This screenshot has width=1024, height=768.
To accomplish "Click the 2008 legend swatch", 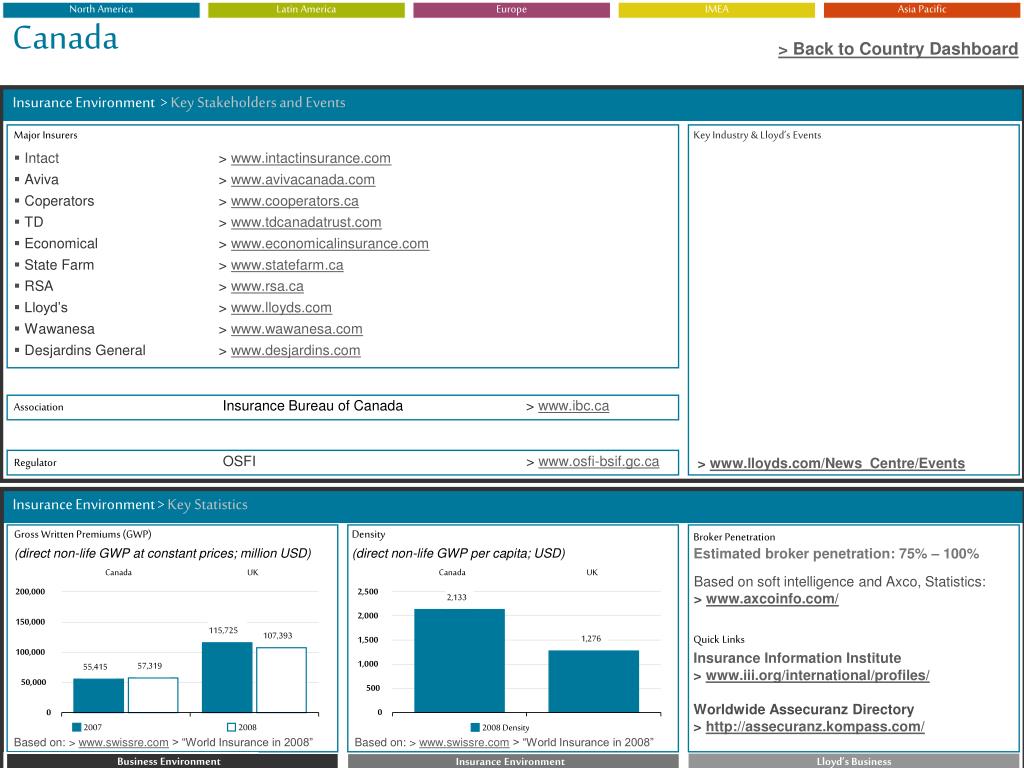I will (231, 728).
